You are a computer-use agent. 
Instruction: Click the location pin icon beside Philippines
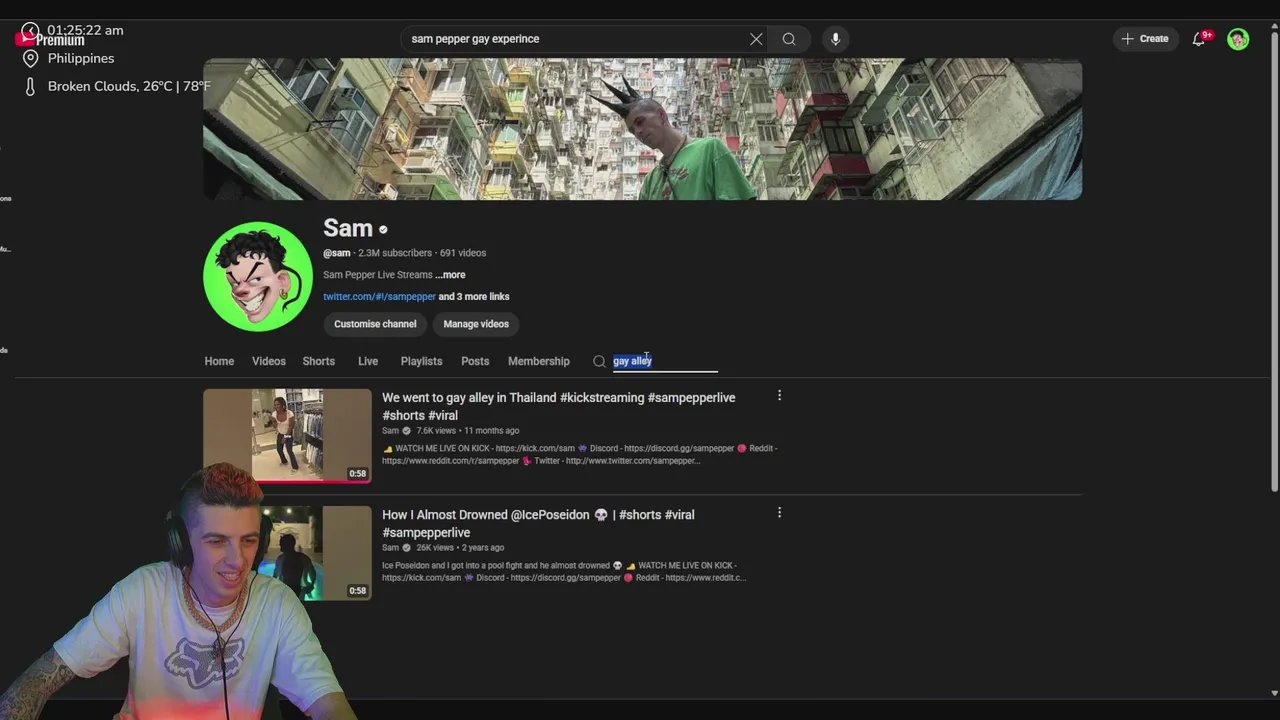[x=30, y=59]
